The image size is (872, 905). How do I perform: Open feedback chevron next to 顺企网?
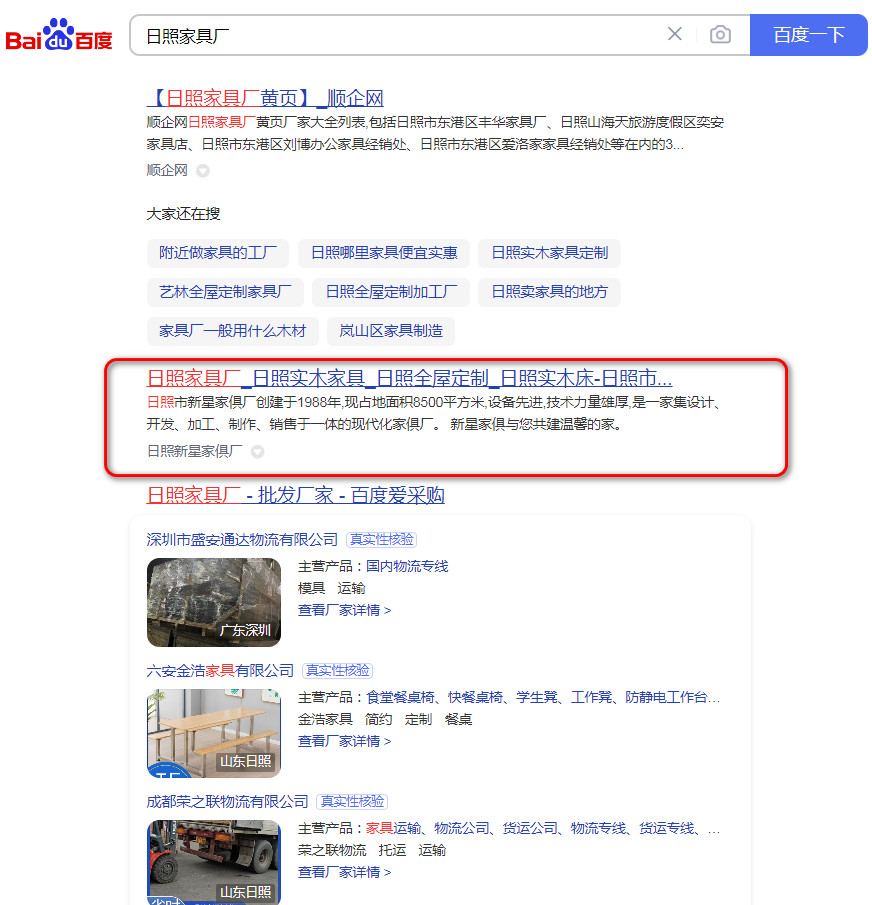click(202, 170)
